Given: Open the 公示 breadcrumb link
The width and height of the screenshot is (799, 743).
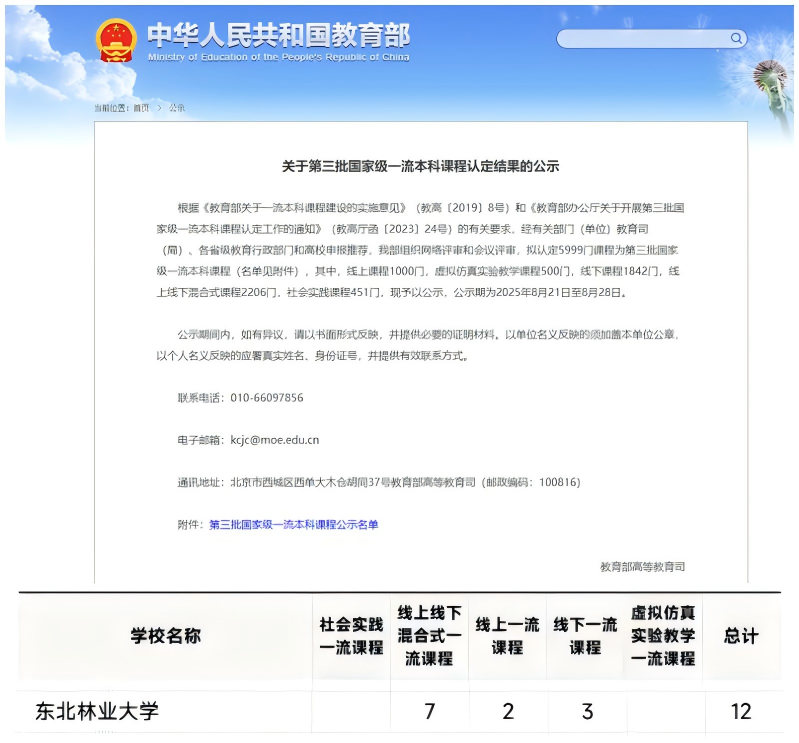Looking at the screenshot, I should click(x=176, y=107).
